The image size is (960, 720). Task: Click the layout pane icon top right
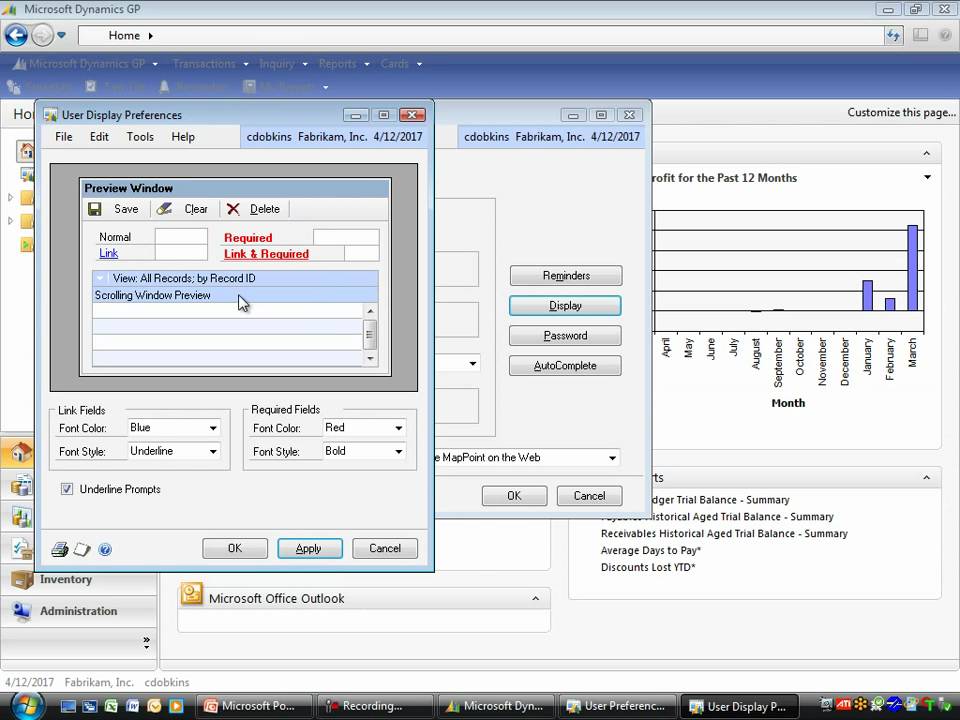click(920, 35)
